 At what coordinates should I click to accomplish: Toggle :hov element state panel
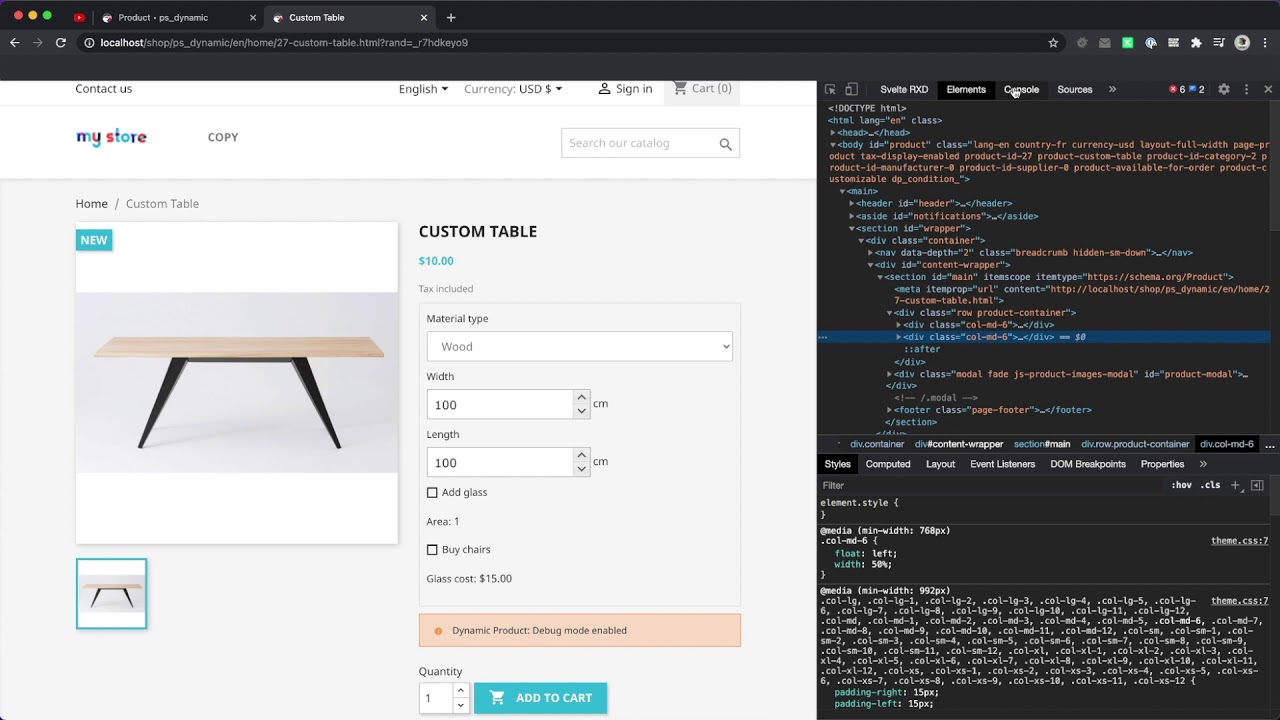(x=1182, y=485)
